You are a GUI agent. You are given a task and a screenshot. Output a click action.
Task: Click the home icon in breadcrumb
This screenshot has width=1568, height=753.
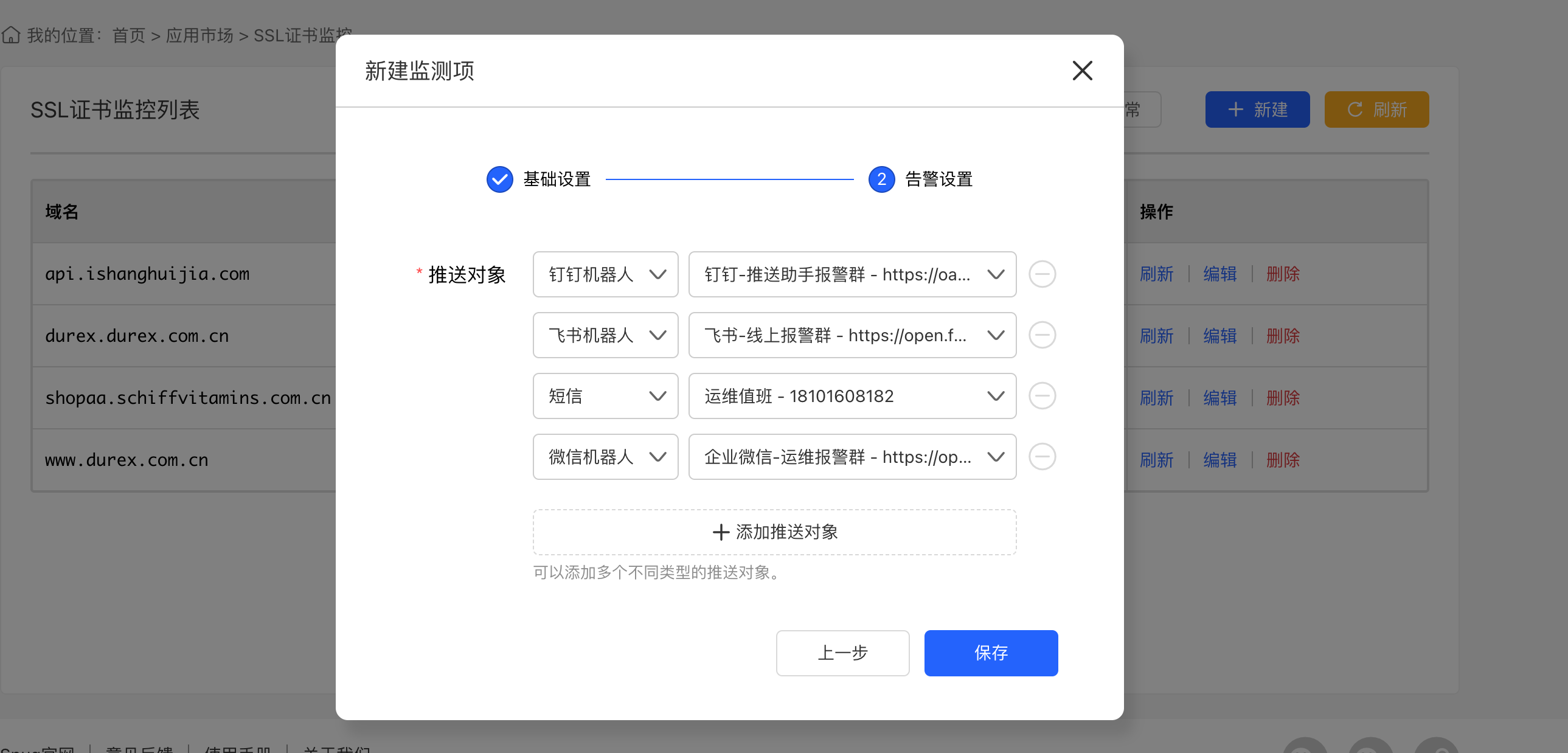(11, 35)
